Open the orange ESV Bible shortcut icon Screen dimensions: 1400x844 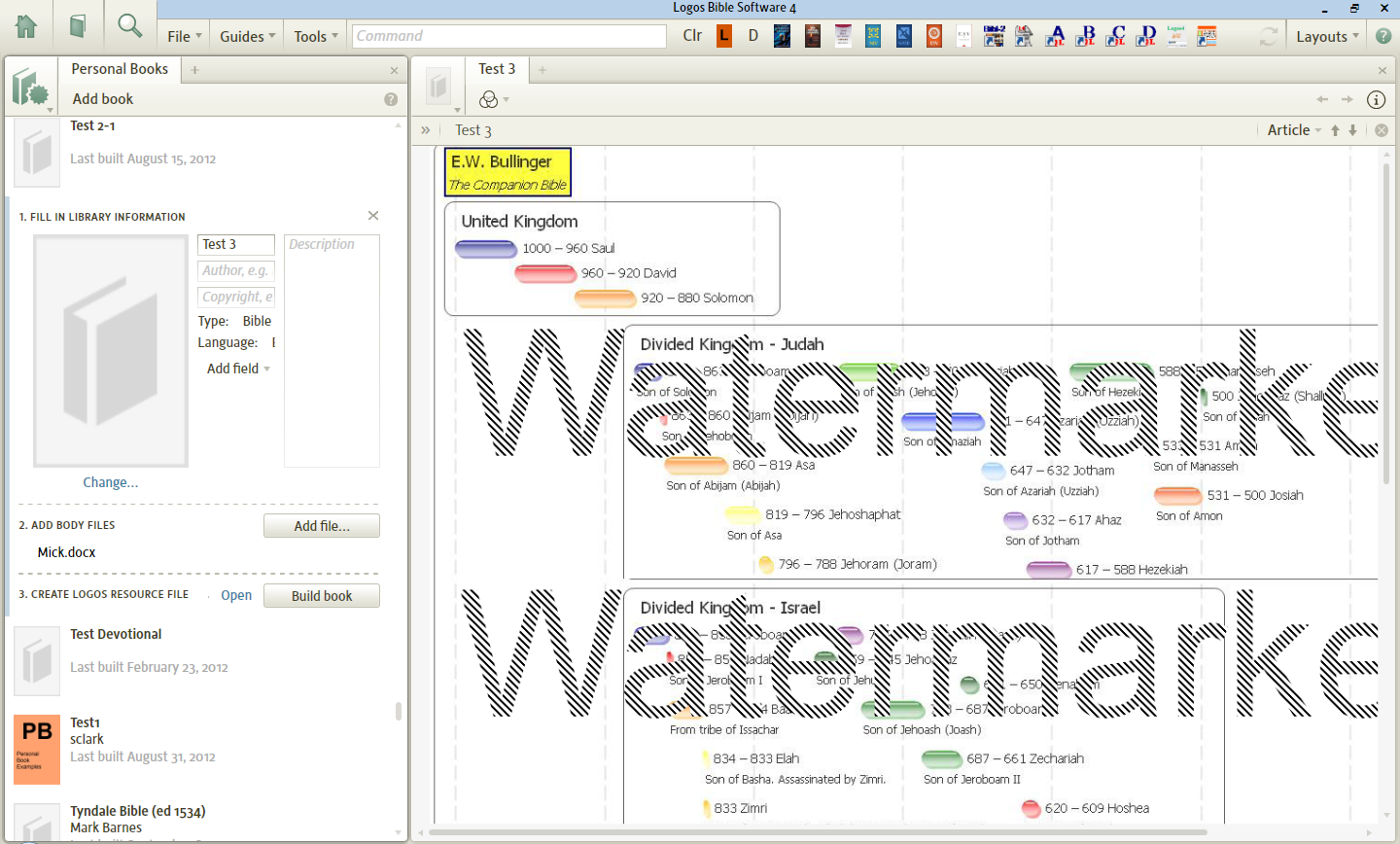point(933,36)
